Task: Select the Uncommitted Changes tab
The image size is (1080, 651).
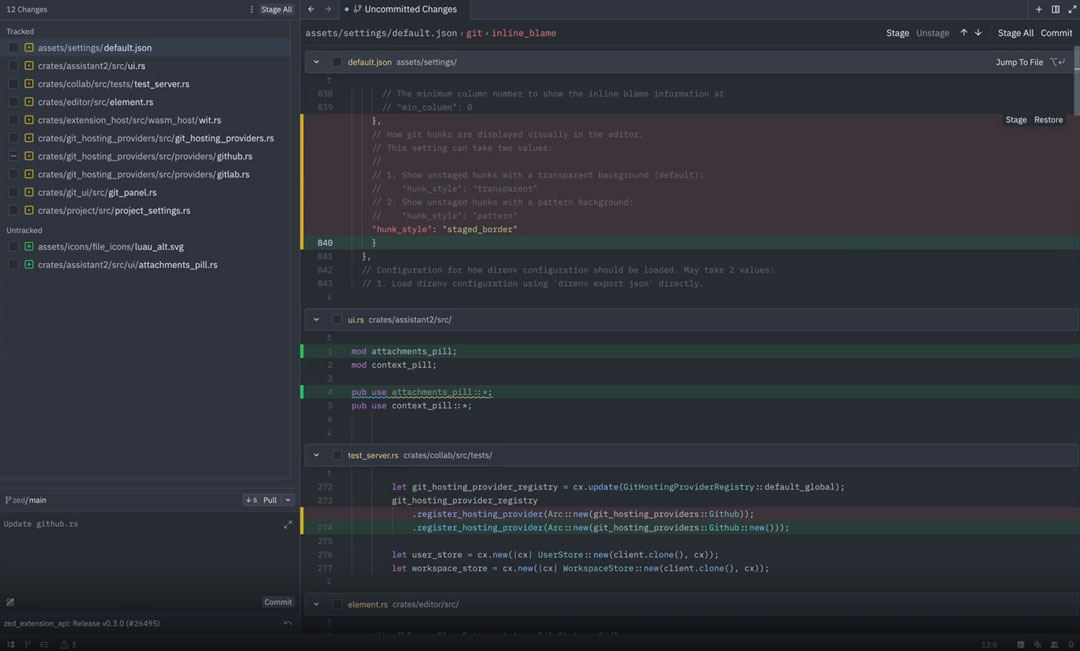Action: pos(409,9)
